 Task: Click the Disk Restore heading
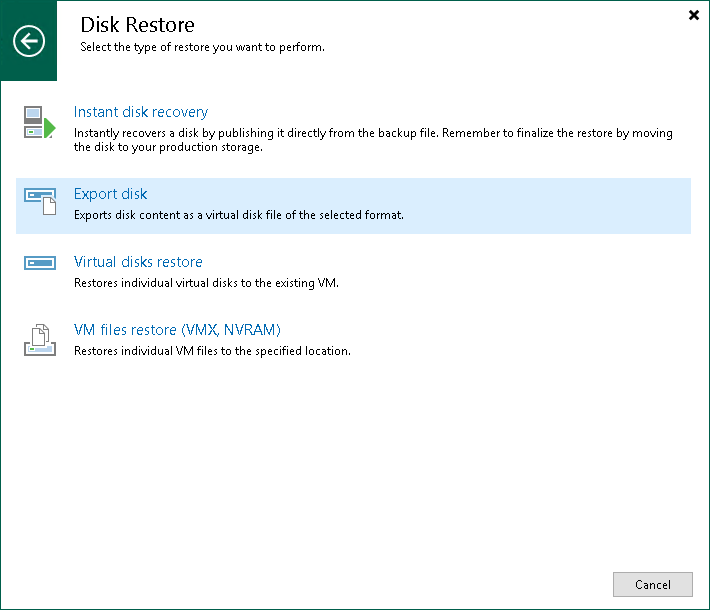[x=137, y=24]
